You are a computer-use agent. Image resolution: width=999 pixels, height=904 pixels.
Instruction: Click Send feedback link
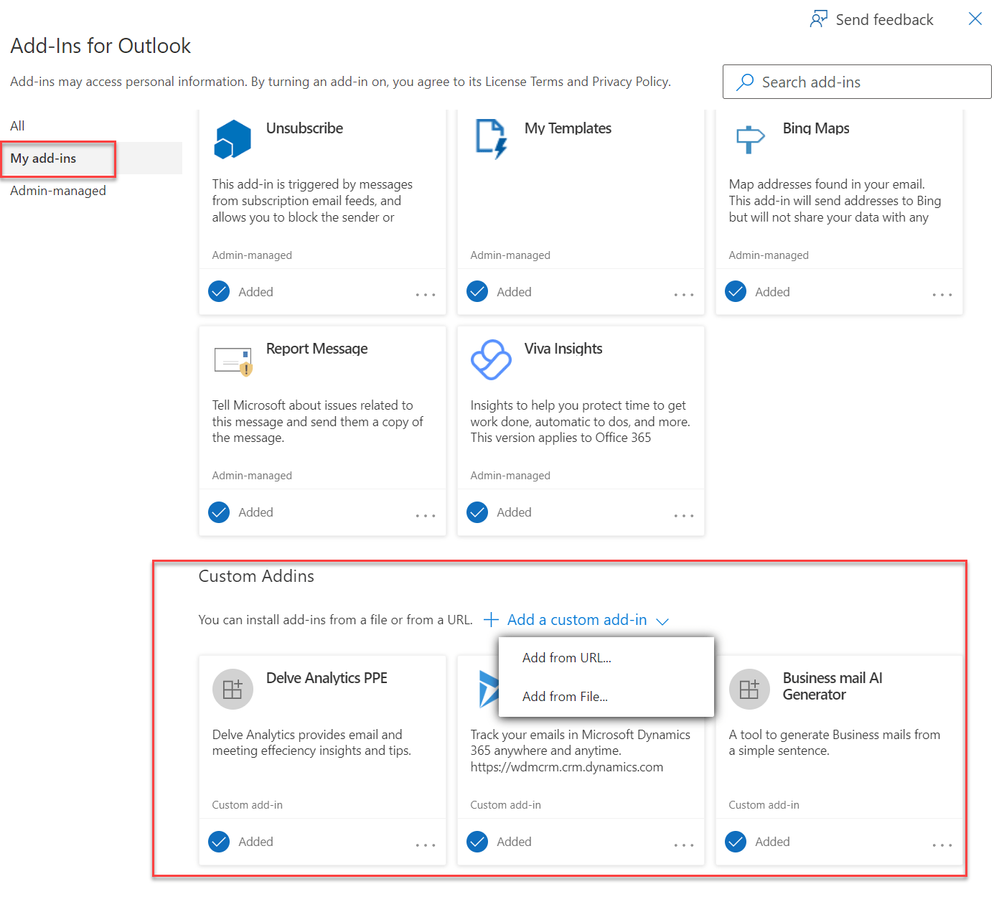pyautogui.click(x=884, y=20)
